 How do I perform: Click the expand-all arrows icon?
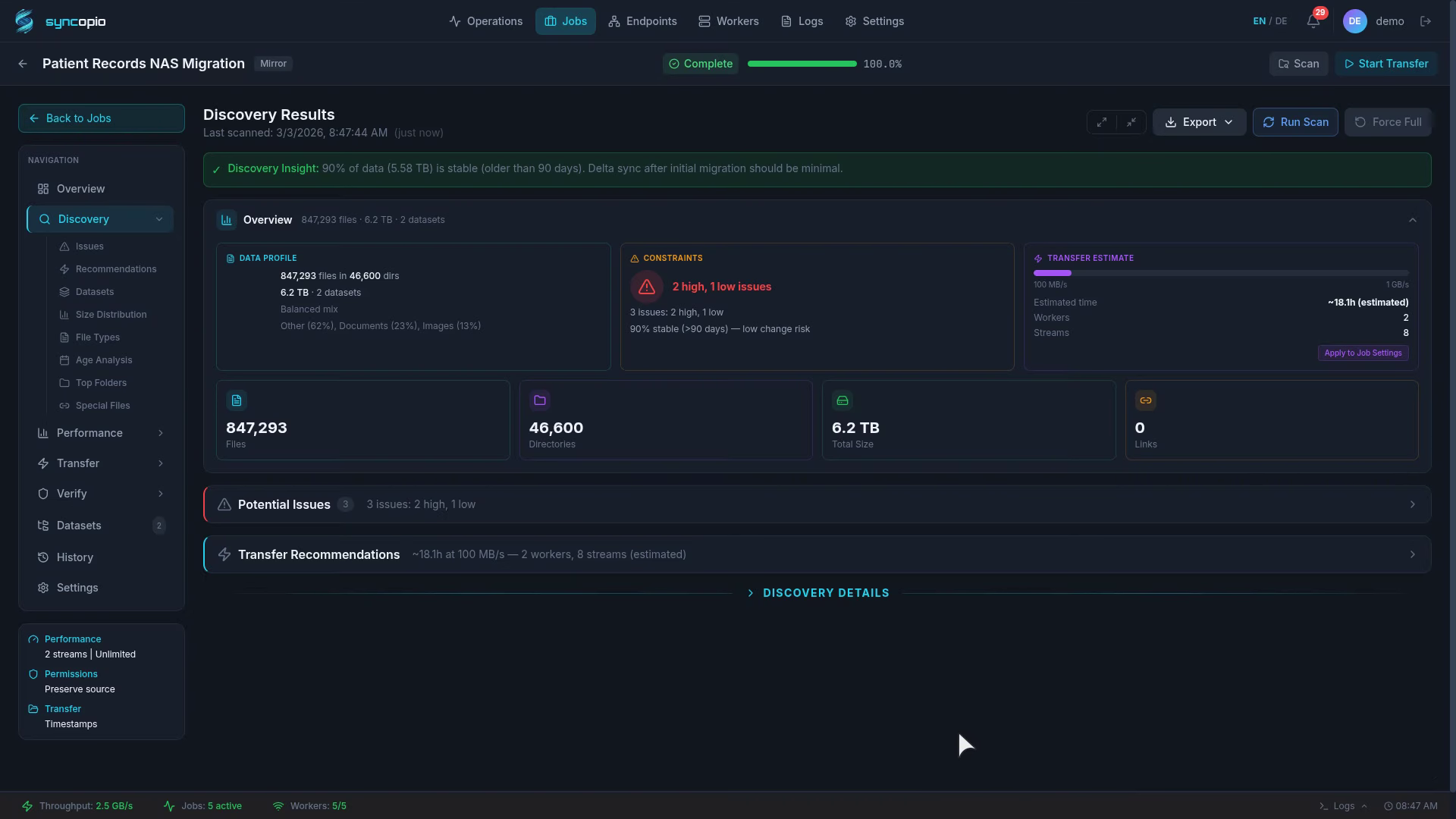point(1102,122)
